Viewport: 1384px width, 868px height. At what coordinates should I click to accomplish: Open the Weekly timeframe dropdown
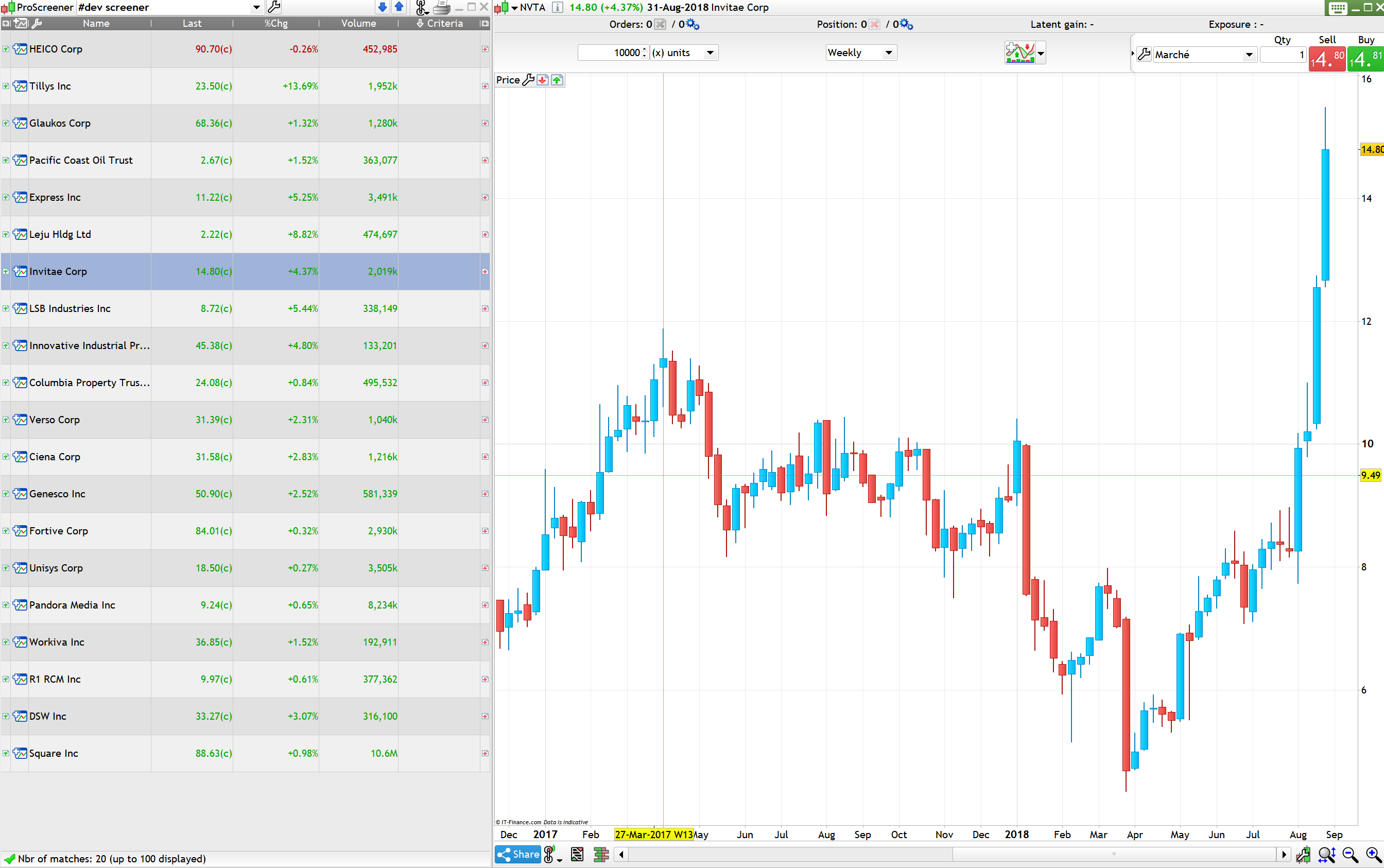(888, 53)
